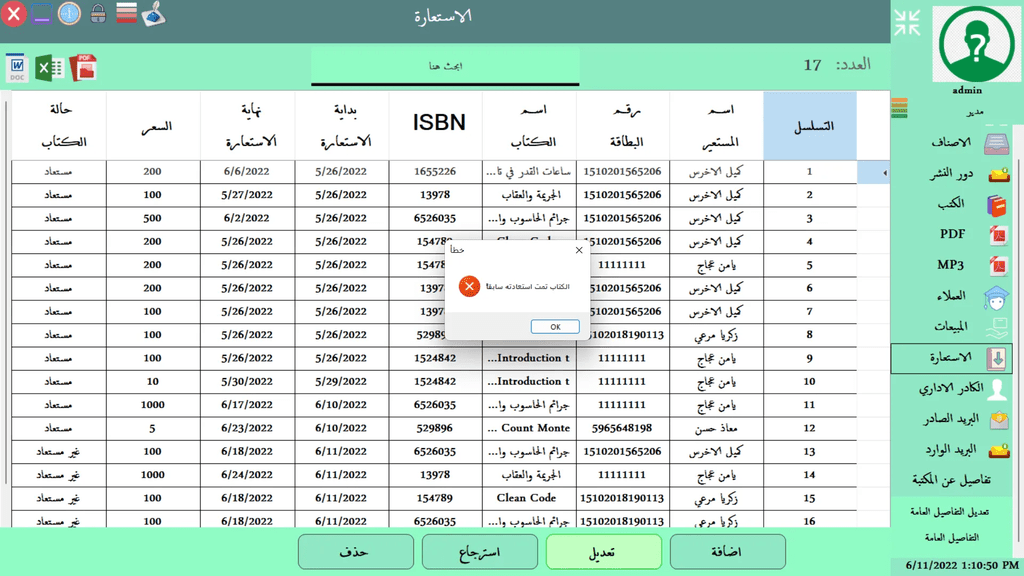Click the books icon beside الكتب

997,205
